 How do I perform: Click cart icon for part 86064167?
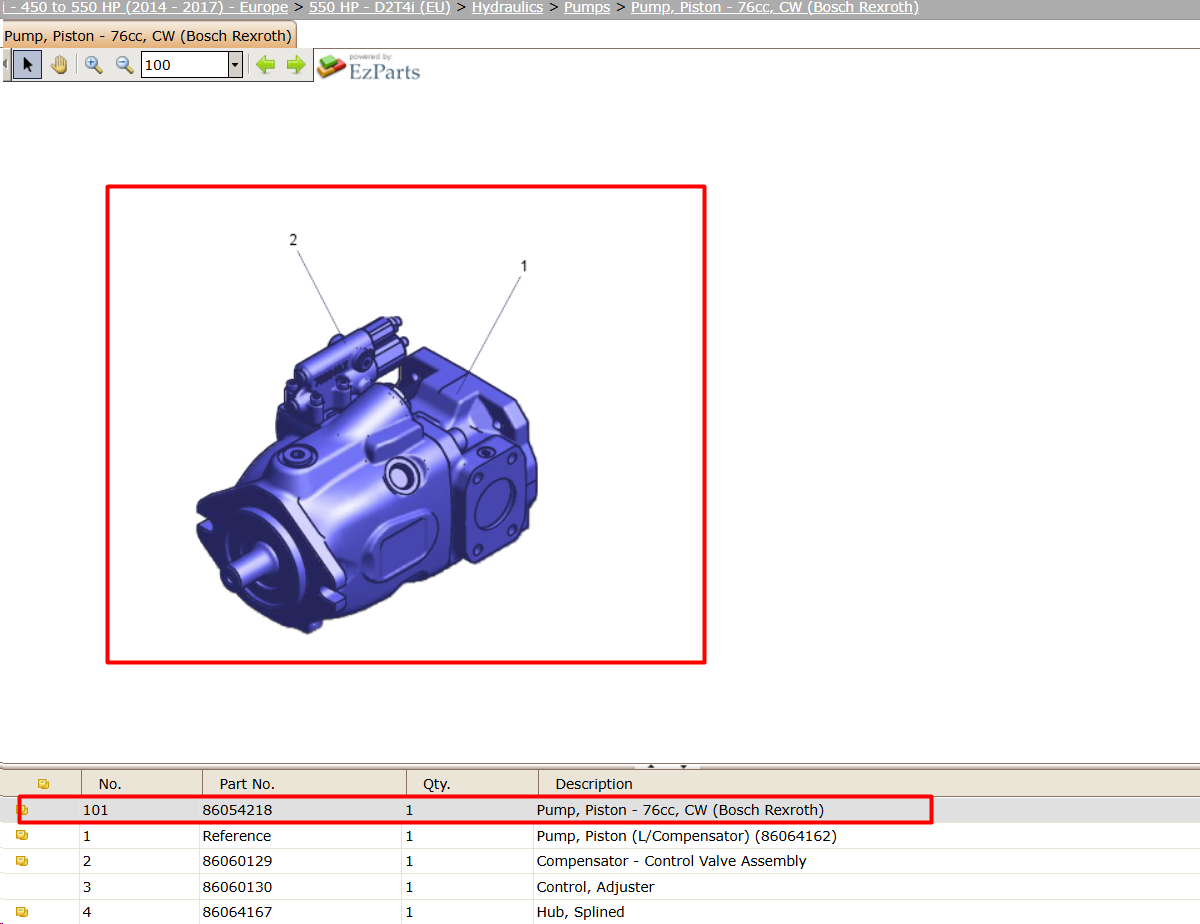click(22, 912)
